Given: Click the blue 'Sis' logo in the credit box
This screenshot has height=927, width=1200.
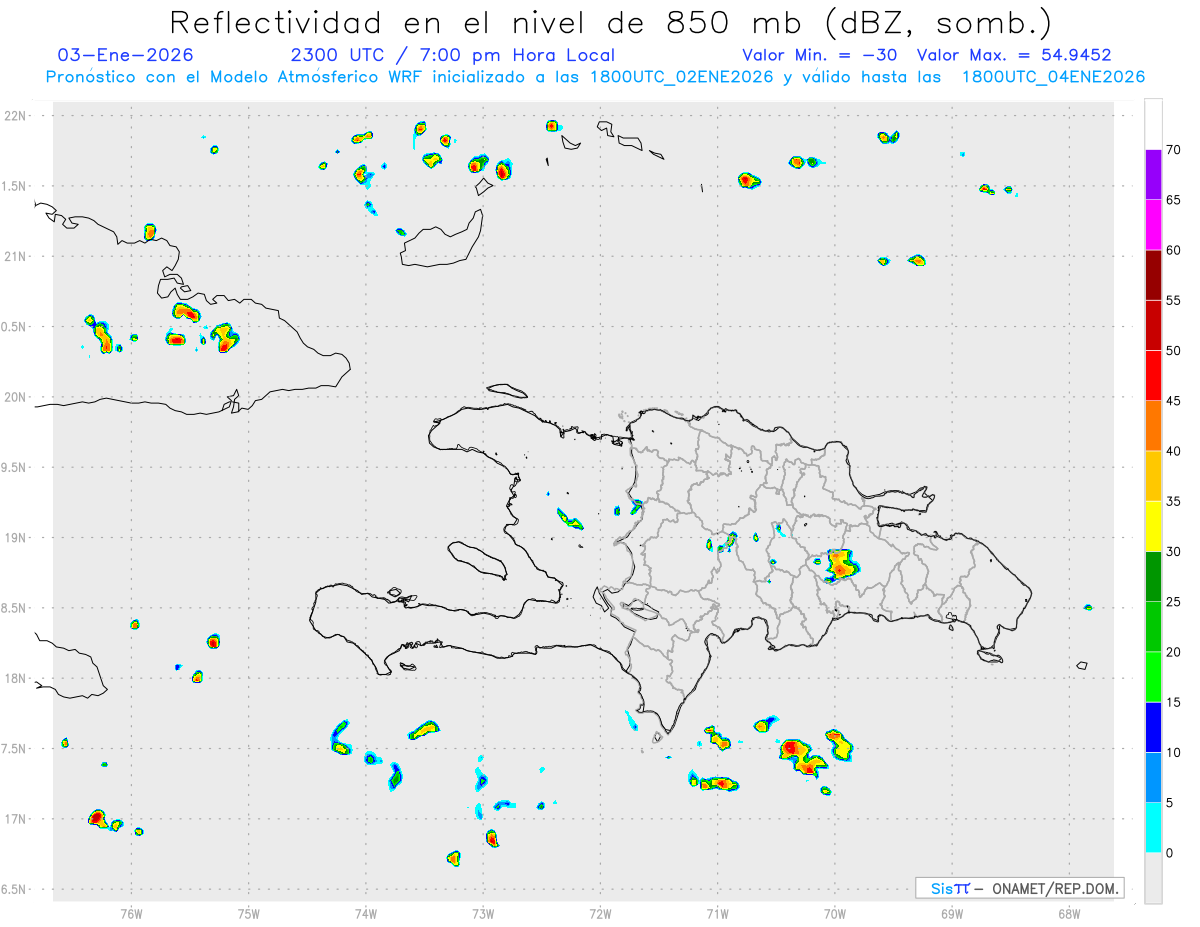Looking at the screenshot, I should click(942, 888).
